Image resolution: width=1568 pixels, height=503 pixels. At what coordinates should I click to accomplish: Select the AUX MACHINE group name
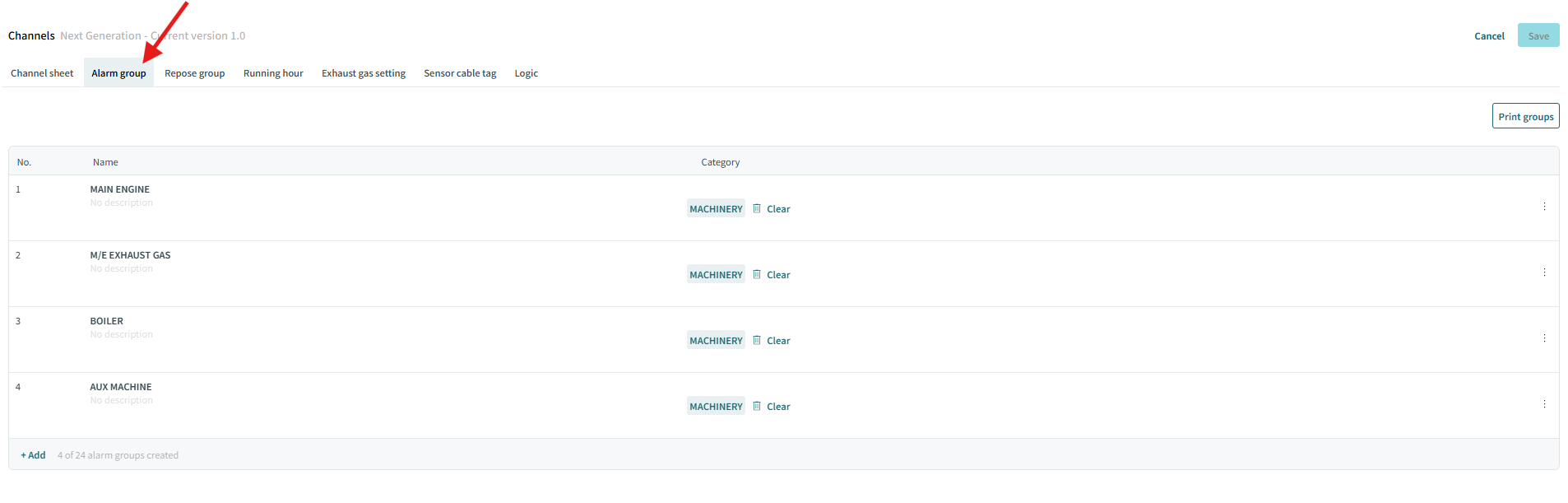coord(121,387)
